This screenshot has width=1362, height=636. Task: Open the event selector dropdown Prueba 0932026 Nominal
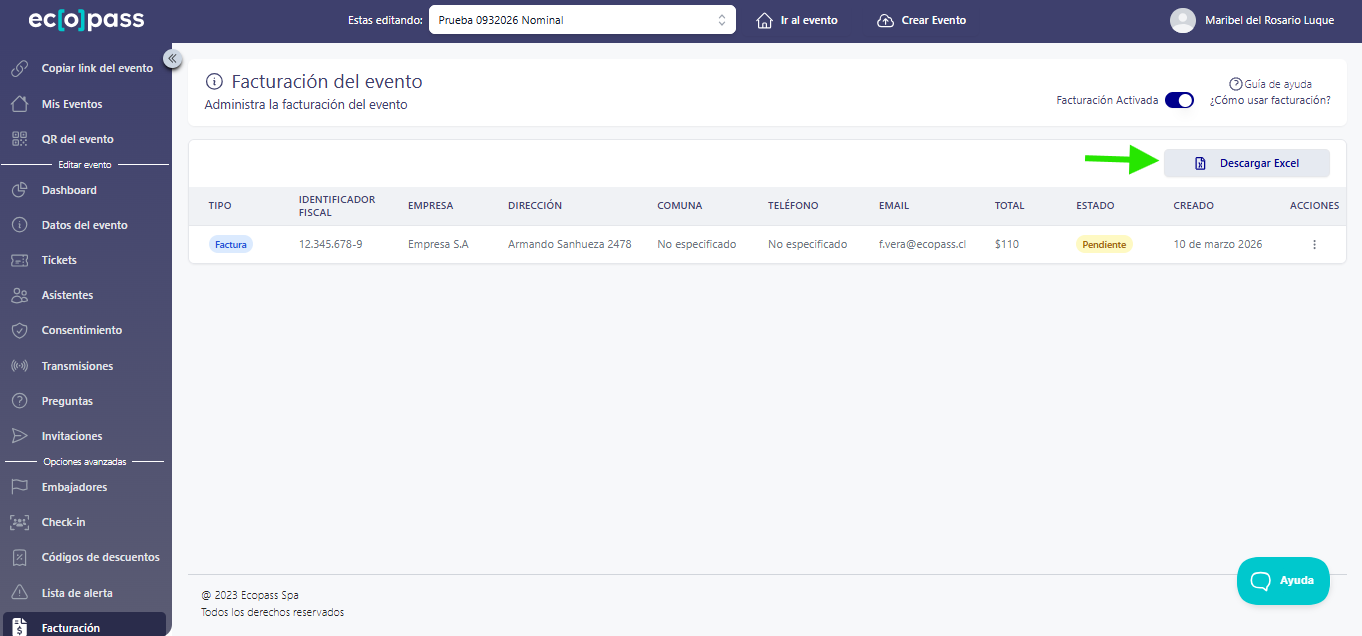coord(582,20)
